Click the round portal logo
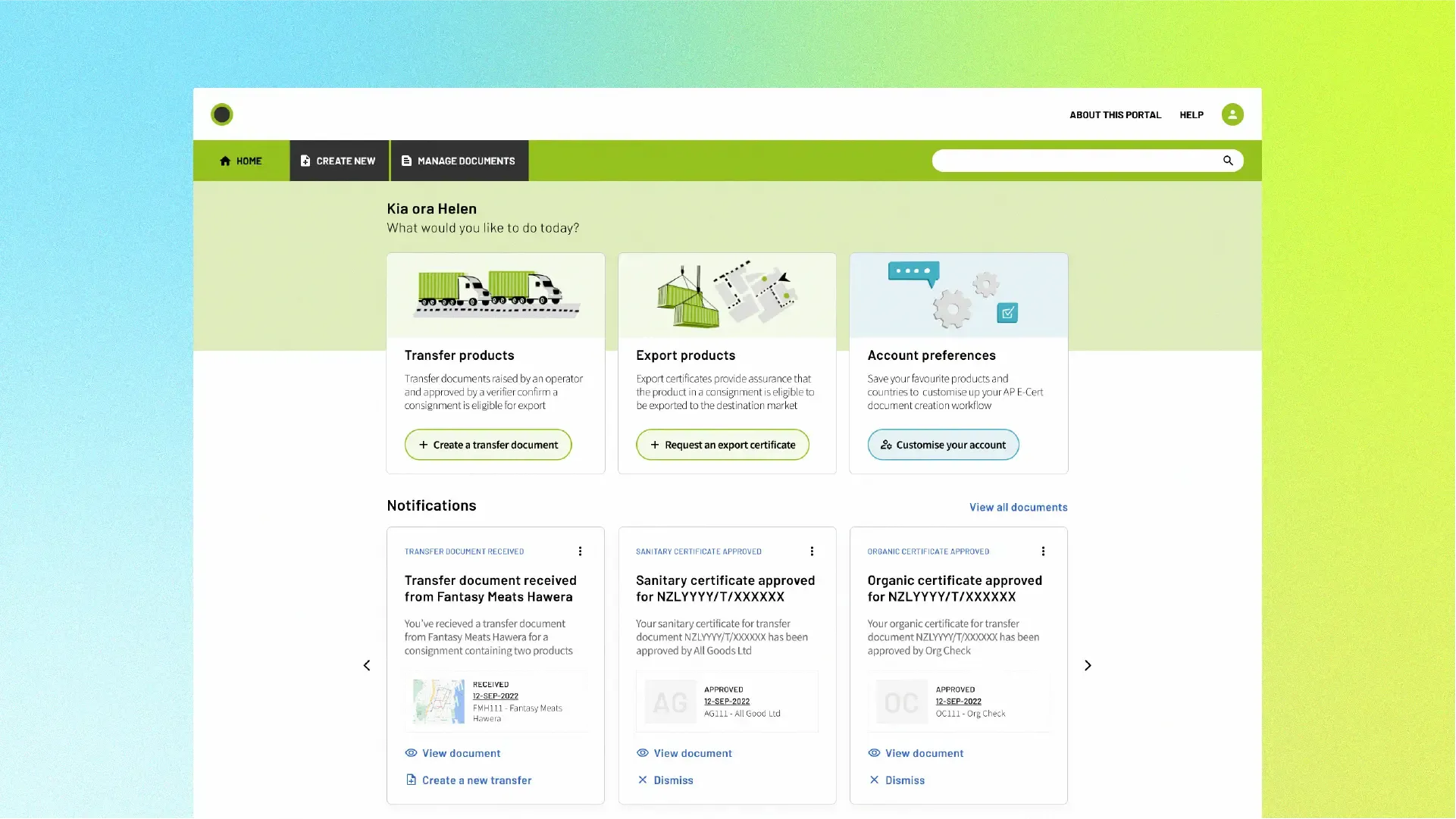1456x819 pixels. pos(221,114)
